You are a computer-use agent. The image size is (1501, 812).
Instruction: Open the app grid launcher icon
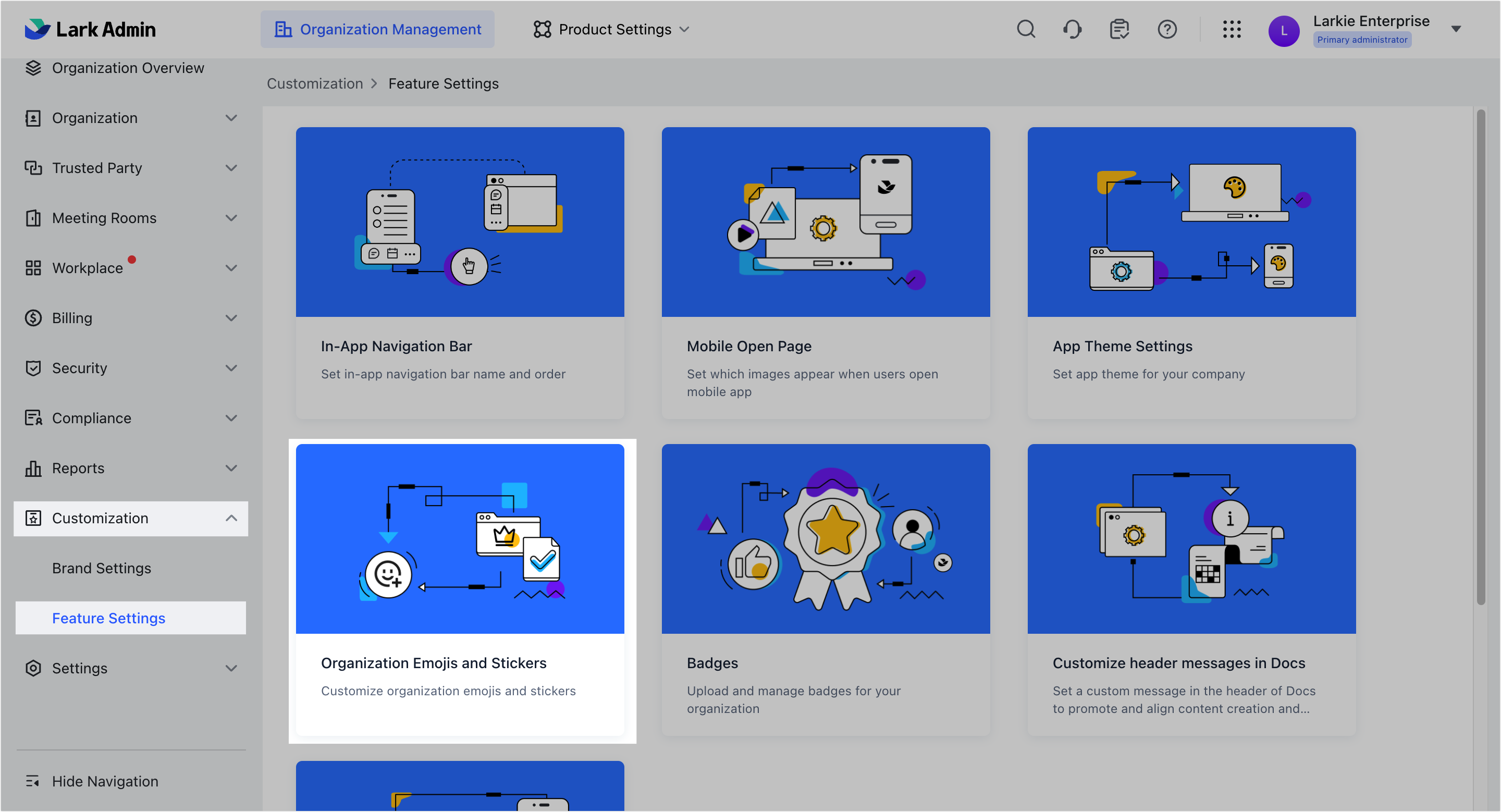(1232, 29)
